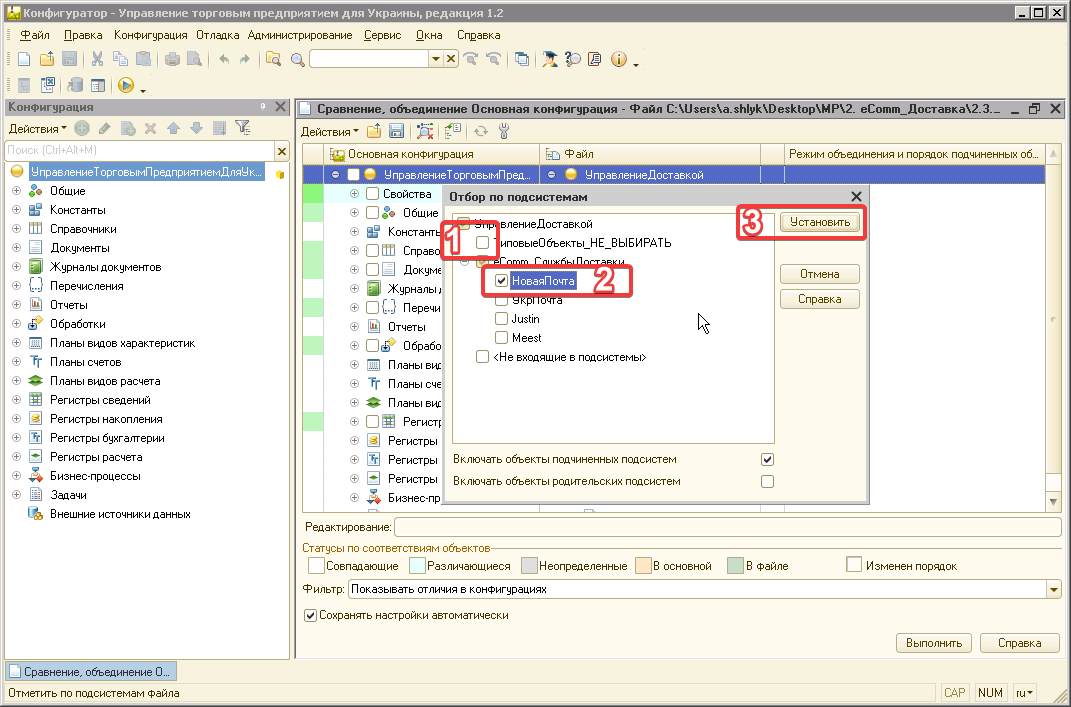
Task: Expand the Документы tree node on left
Action: coord(16,248)
